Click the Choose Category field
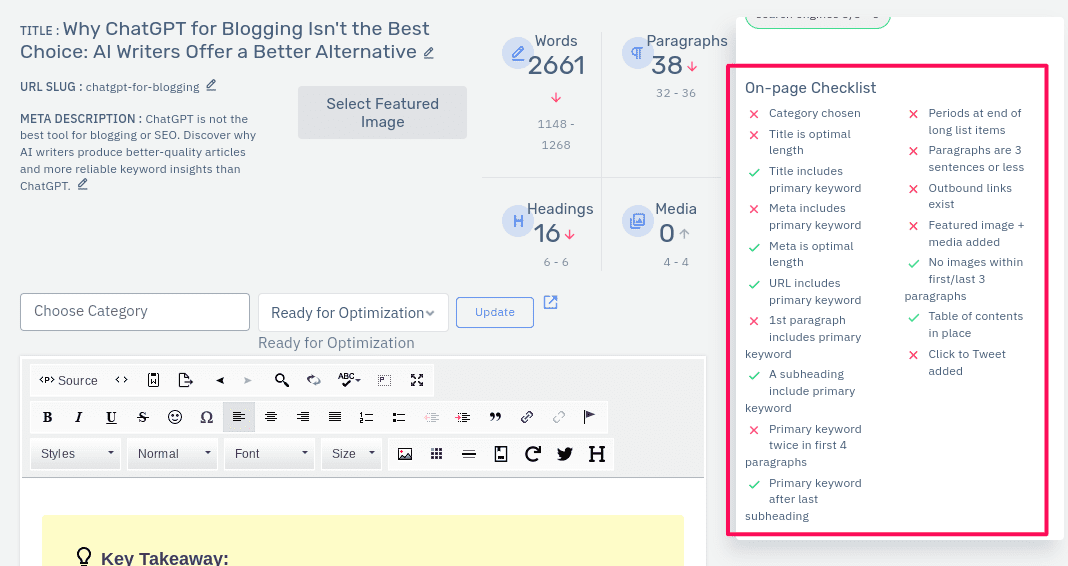1068x566 pixels. pyautogui.click(x=135, y=312)
